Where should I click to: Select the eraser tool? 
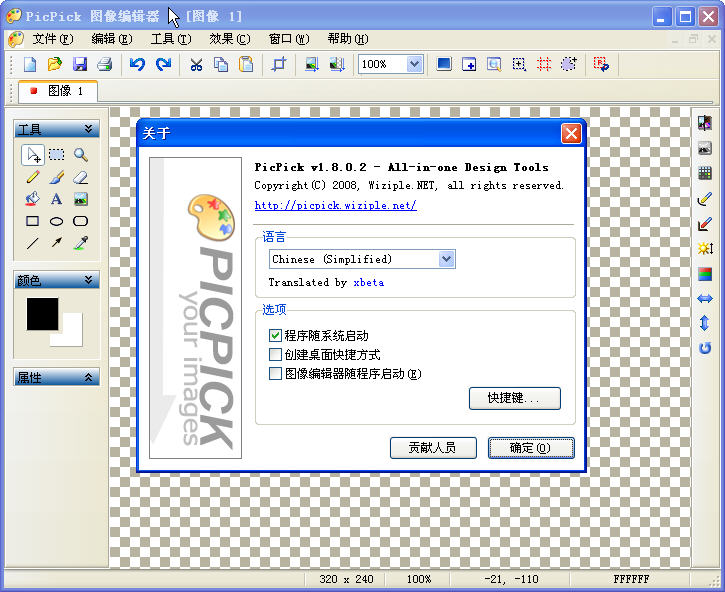(81, 177)
